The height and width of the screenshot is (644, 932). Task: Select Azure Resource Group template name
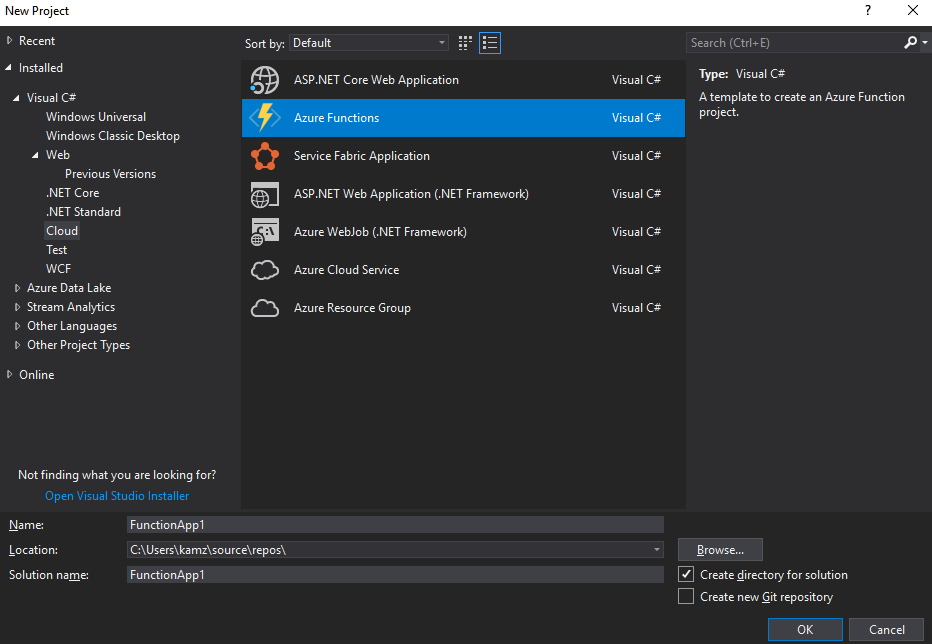pos(352,308)
